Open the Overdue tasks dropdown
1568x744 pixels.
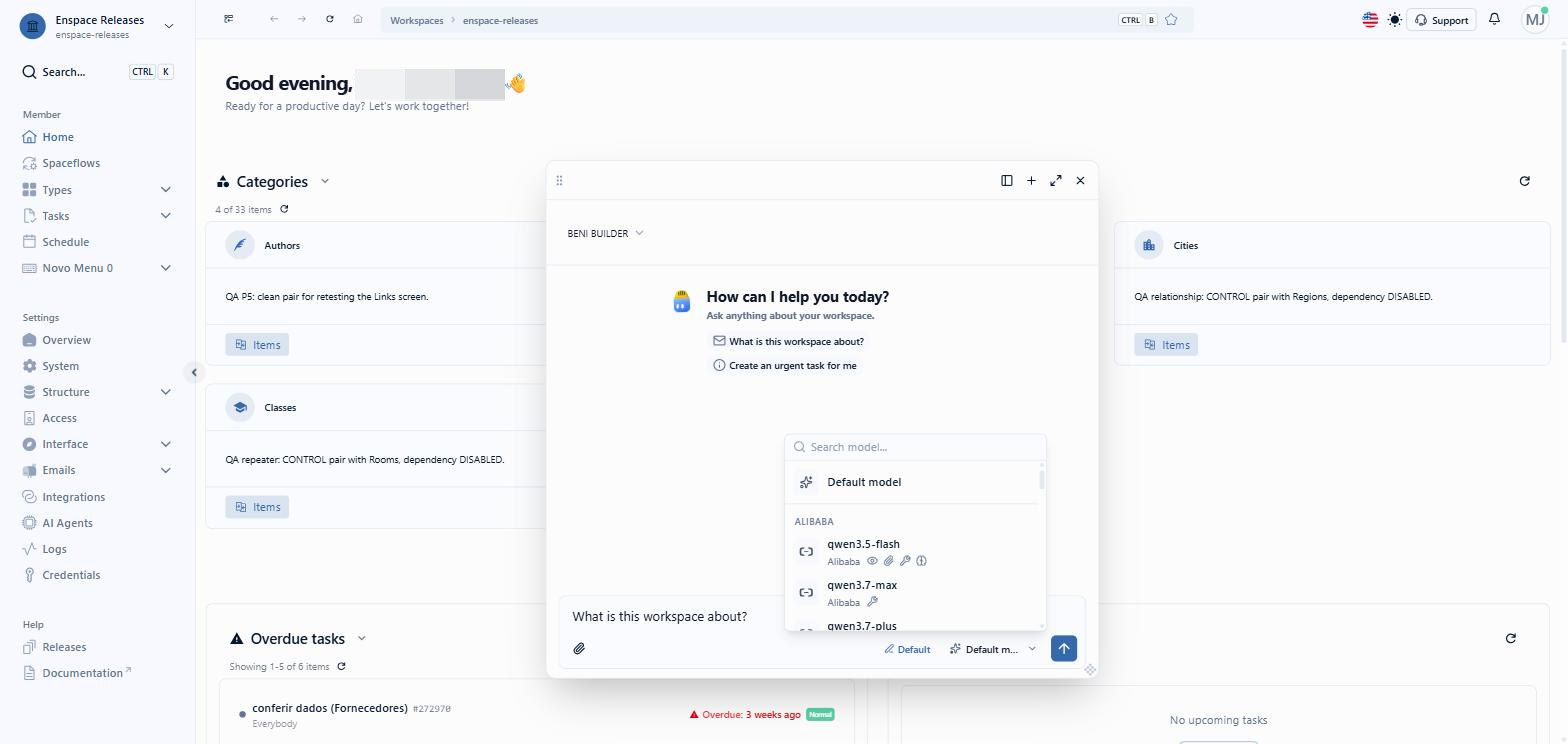pyautogui.click(x=362, y=638)
